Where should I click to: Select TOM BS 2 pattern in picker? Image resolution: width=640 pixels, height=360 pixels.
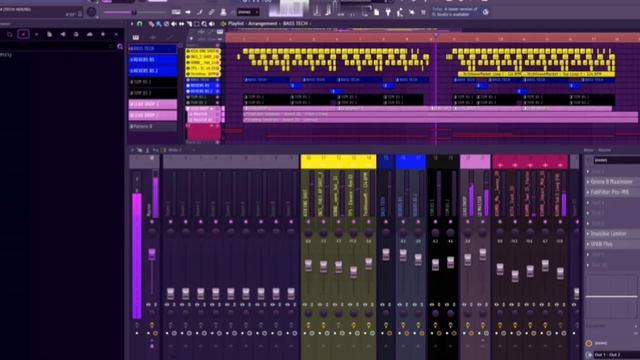coord(153,93)
